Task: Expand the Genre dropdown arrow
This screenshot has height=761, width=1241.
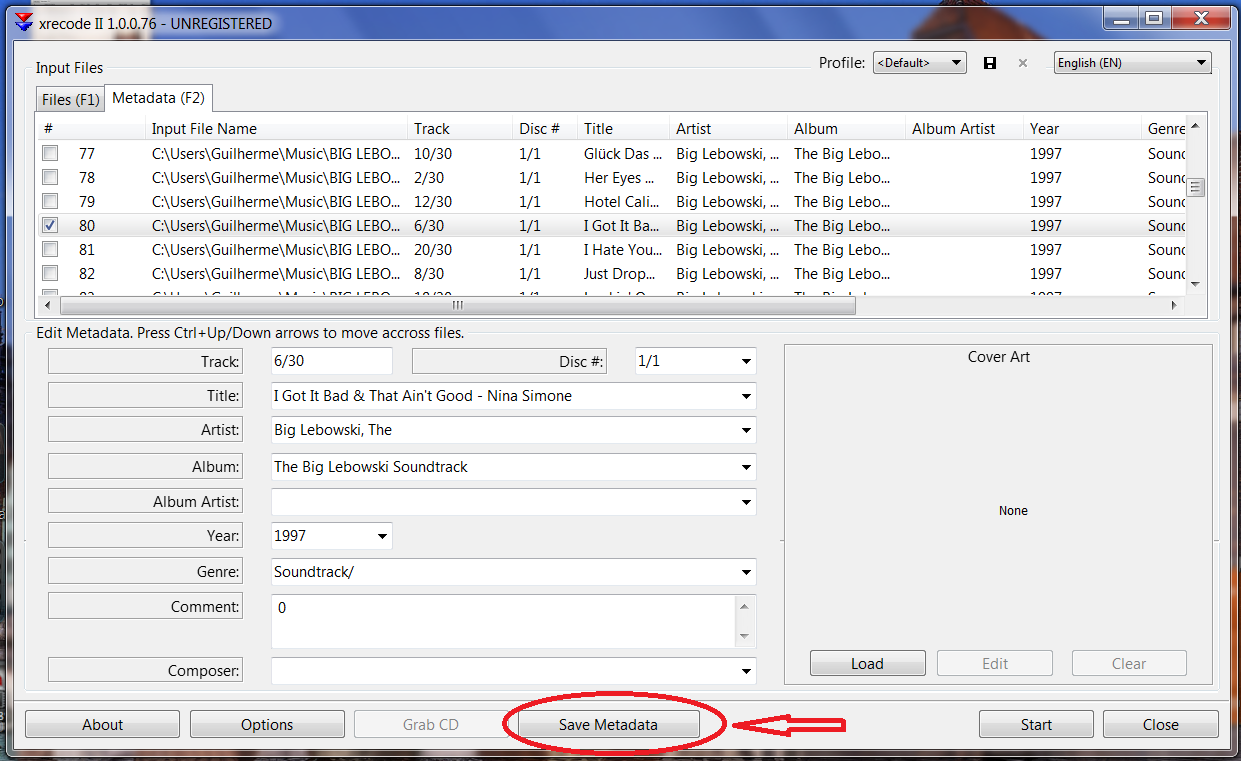Action: coord(746,572)
